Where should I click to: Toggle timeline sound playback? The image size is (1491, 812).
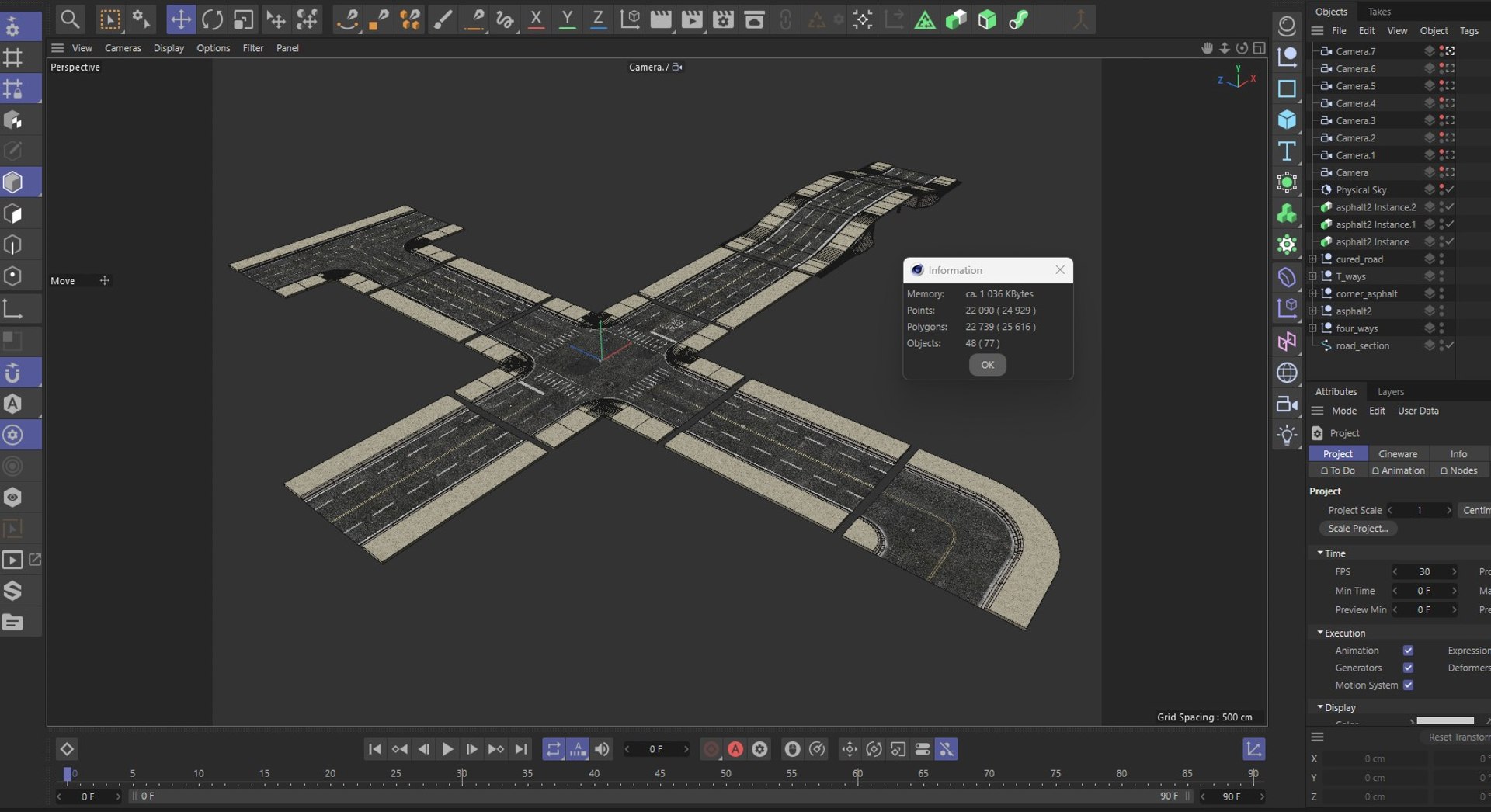pyautogui.click(x=602, y=749)
